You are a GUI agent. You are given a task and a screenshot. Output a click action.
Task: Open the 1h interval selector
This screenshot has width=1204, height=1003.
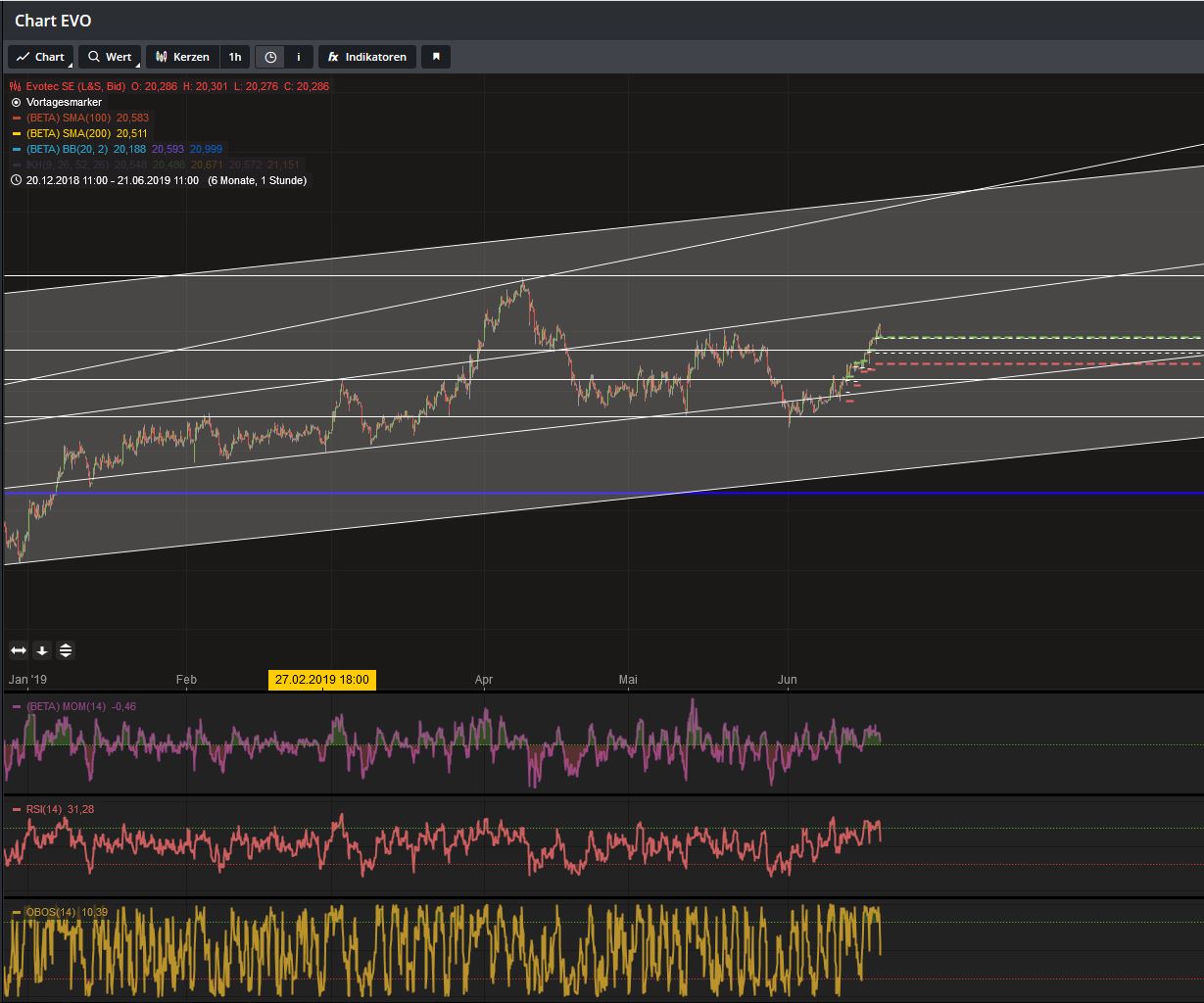(235, 57)
